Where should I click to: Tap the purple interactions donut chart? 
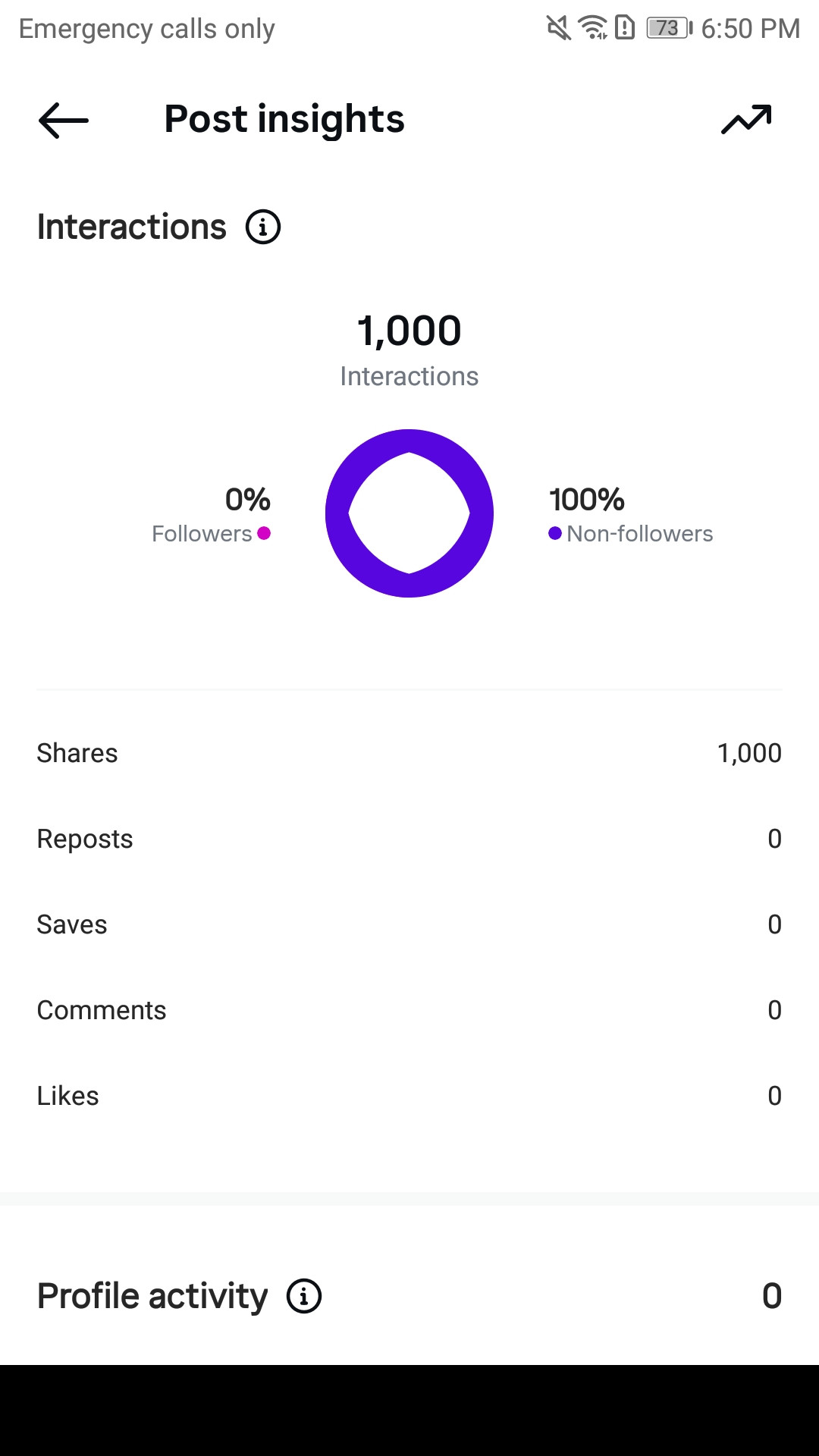tap(409, 513)
